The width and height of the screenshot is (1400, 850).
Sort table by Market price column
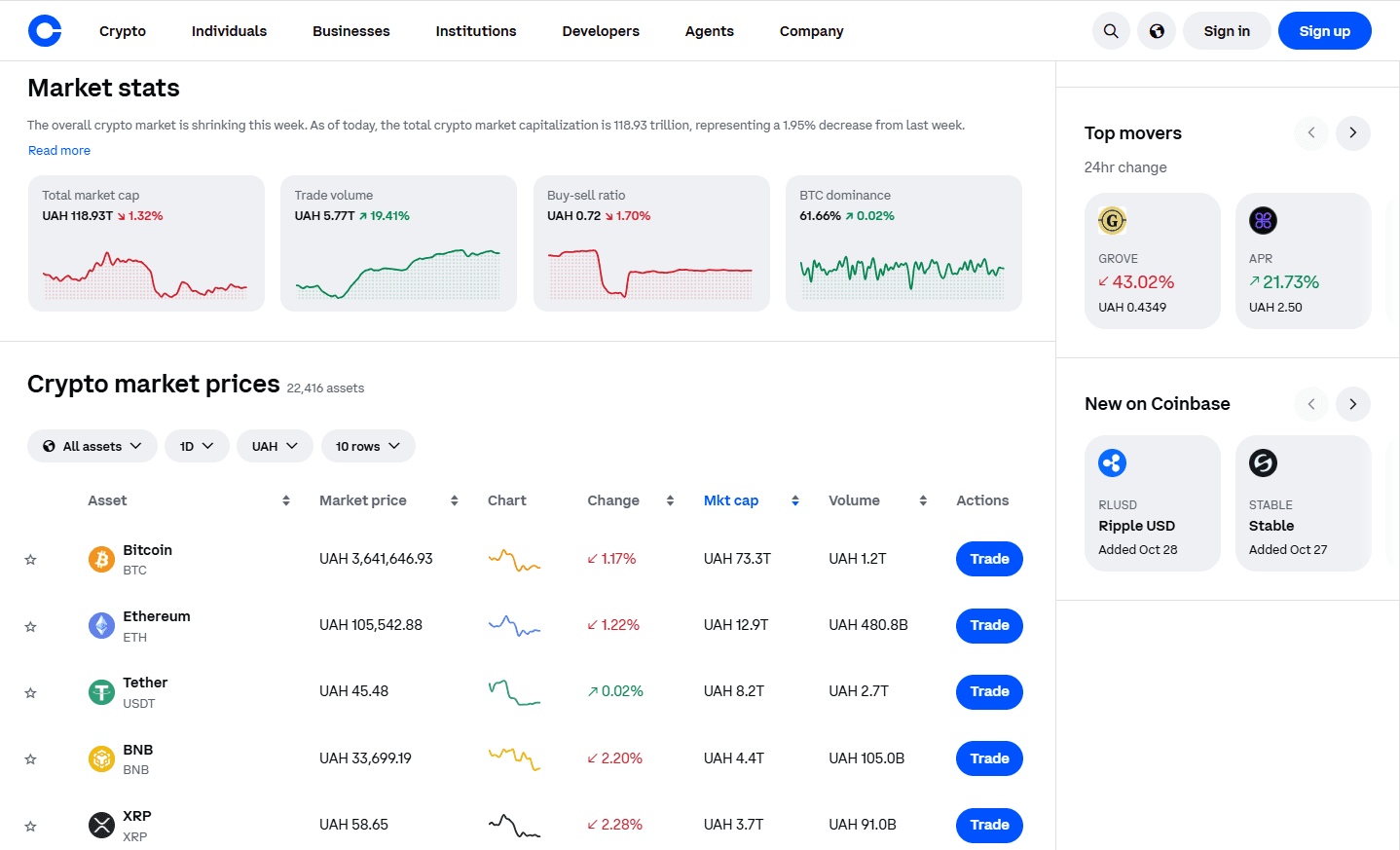tap(388, 500)
